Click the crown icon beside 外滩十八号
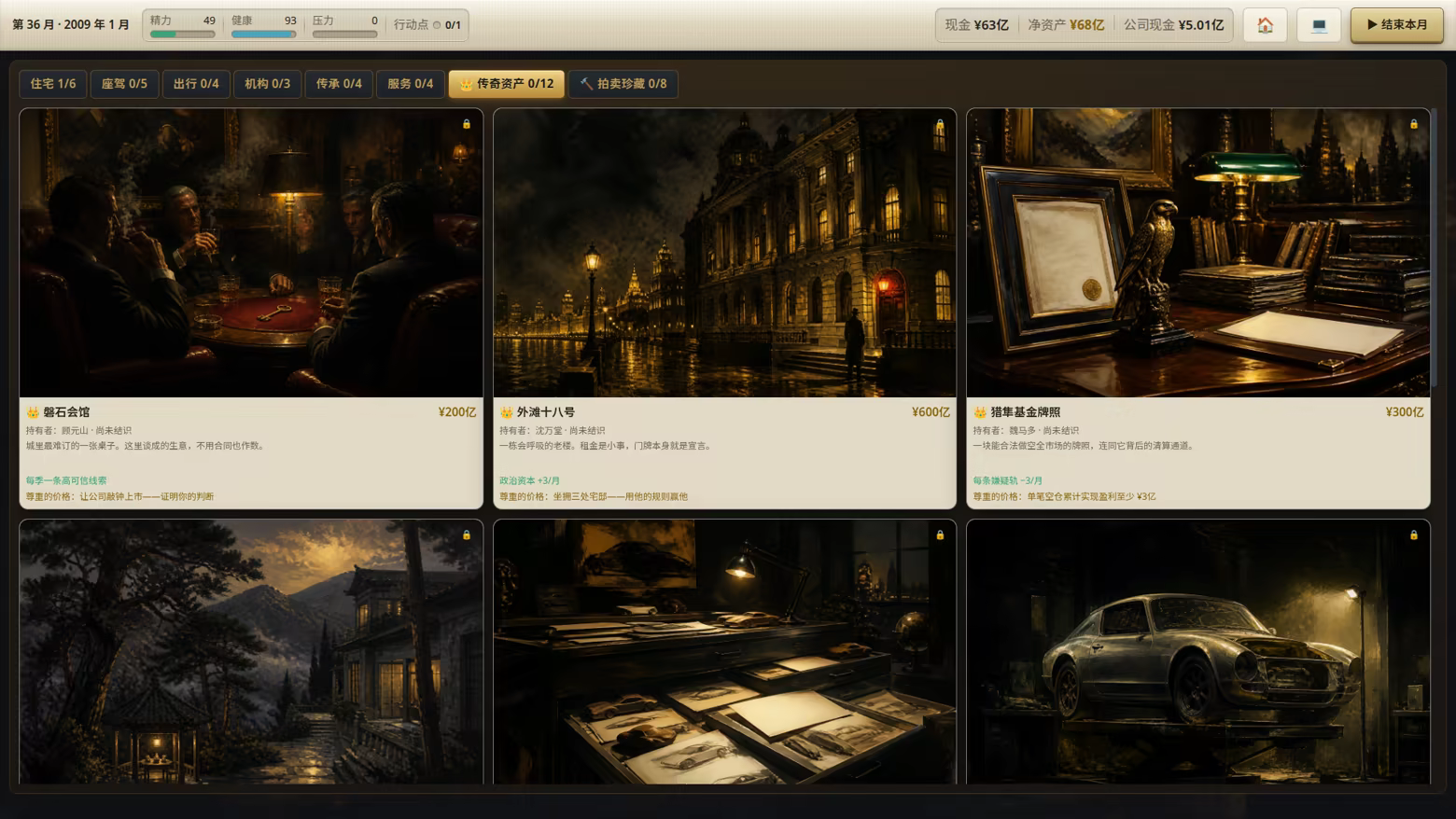This screenshot has width=1456, height=819. click(x=506, y=412)
